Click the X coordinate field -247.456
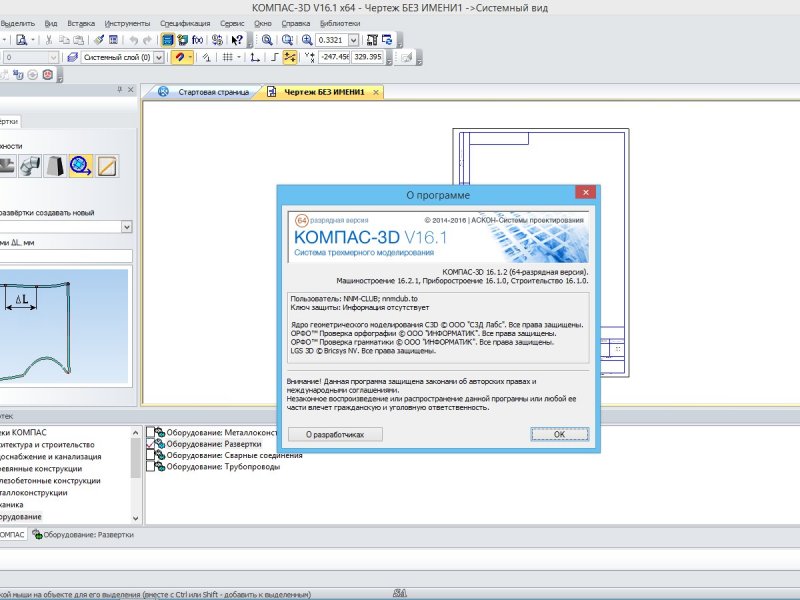This screenshot has height=600, width=800. pyautogui.click(x=335, y=57)
